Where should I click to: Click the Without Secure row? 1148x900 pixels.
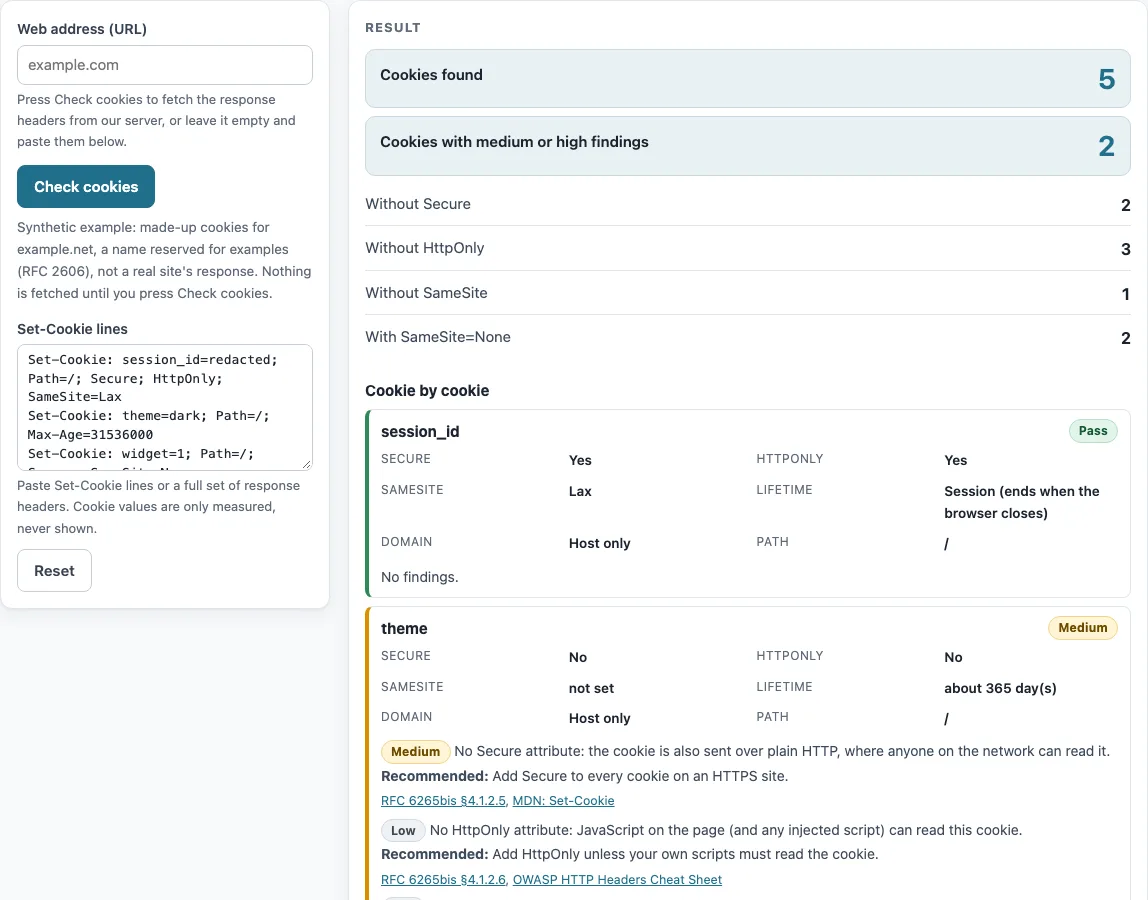point(748,204)
